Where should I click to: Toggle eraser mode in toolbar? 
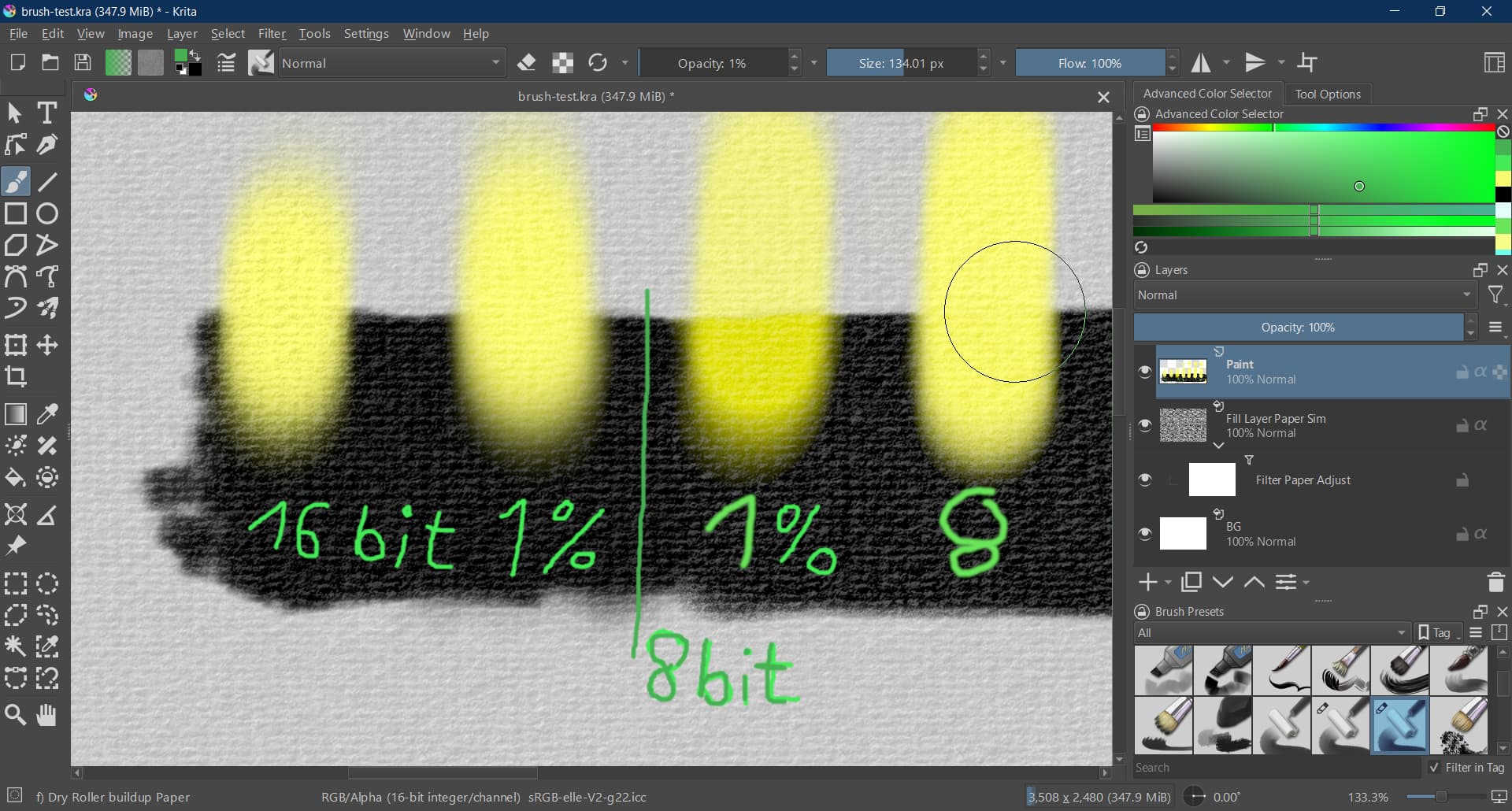tap(527, 63)
